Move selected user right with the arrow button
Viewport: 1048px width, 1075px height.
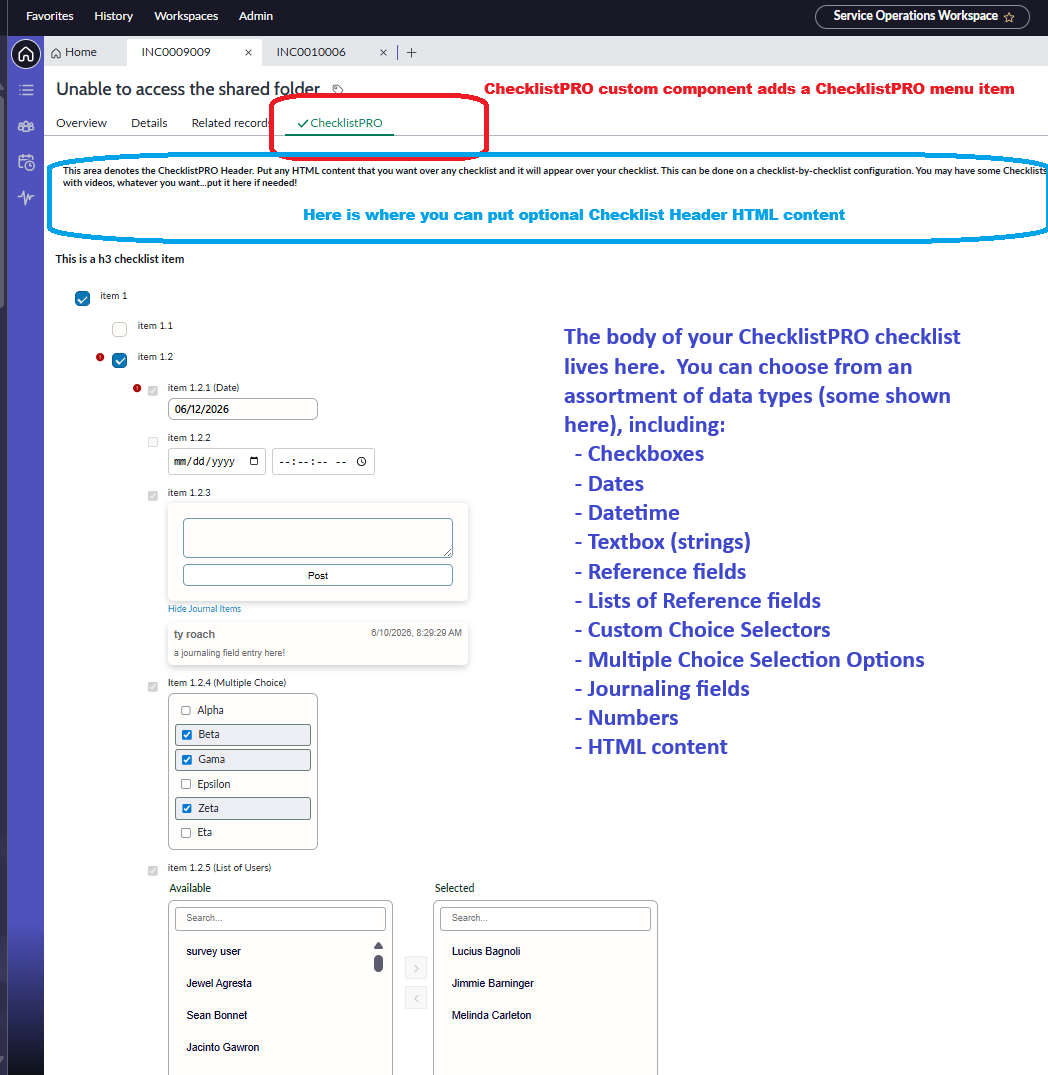click(x=416, y=968)
